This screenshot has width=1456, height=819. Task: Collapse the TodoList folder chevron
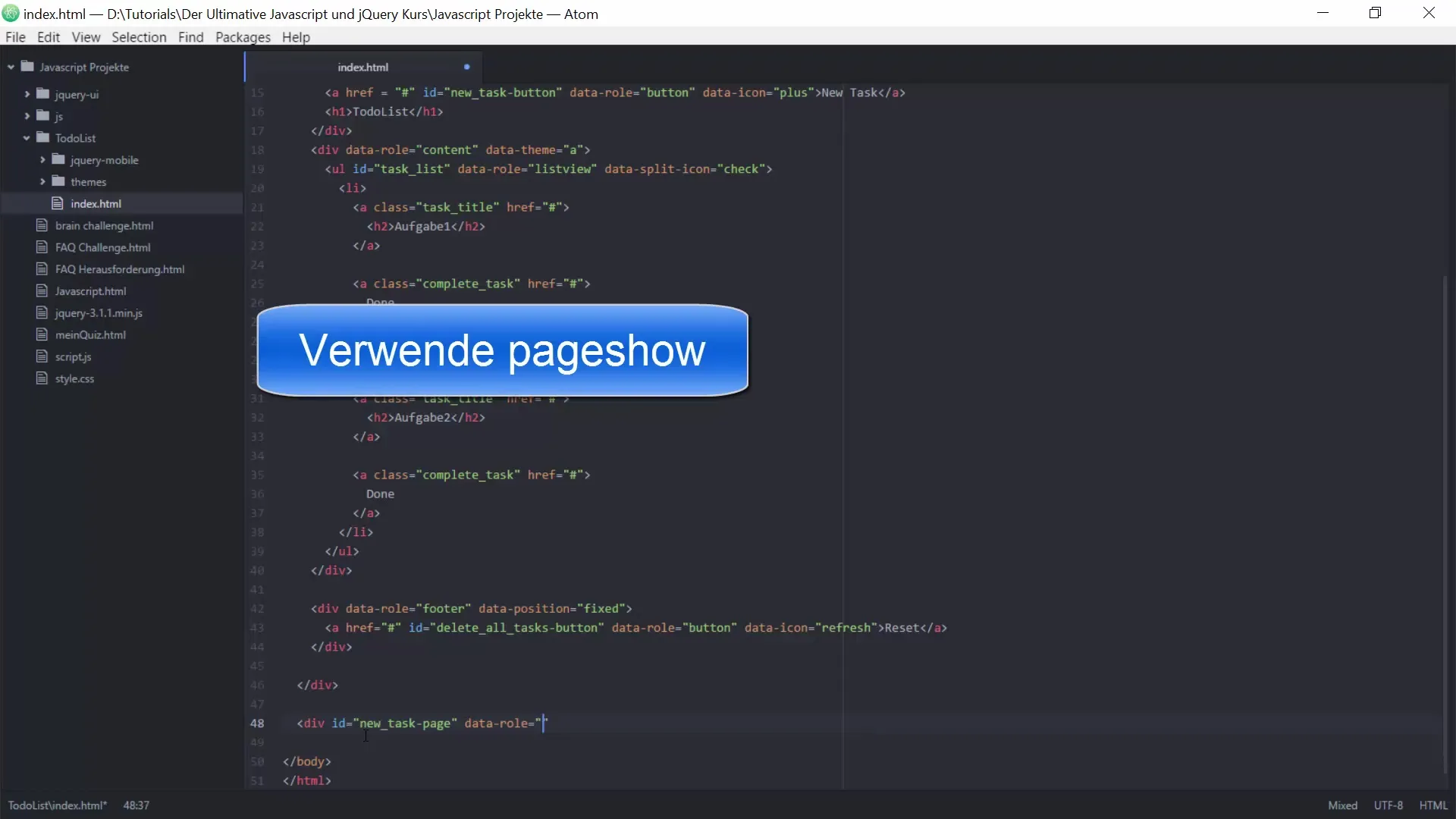pos(27,138)
